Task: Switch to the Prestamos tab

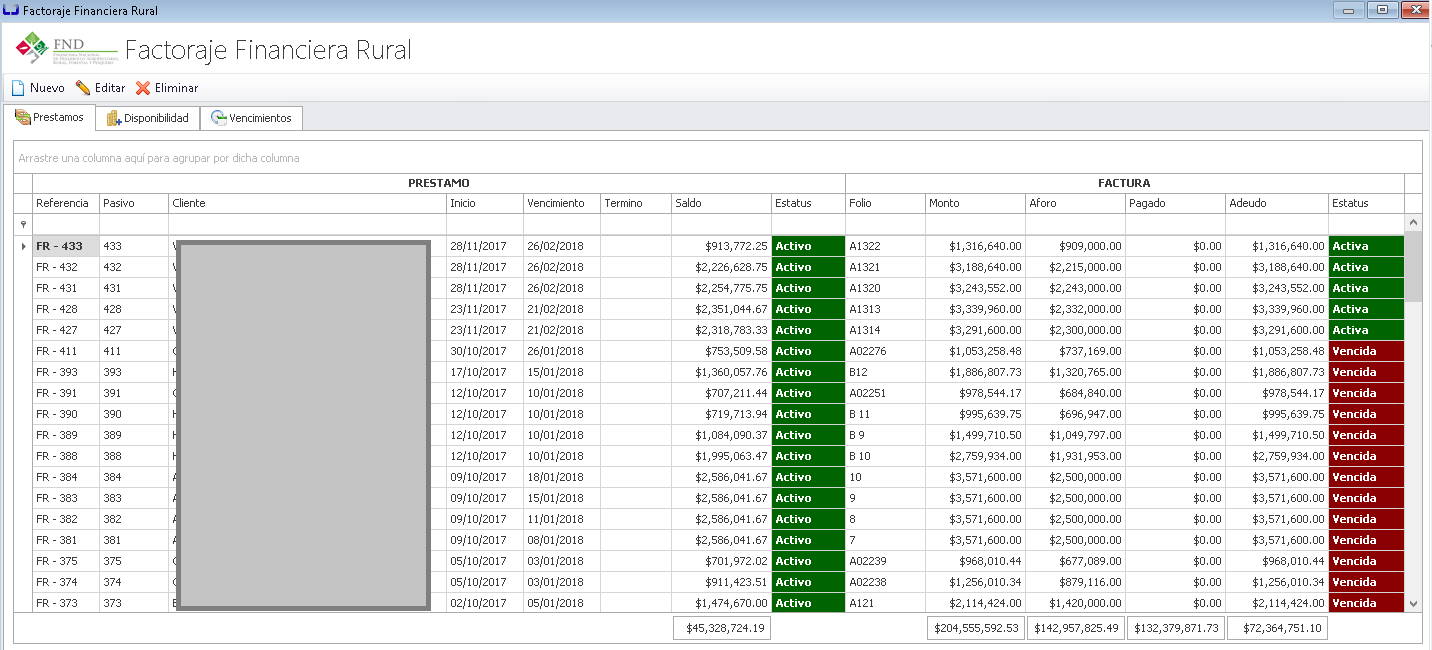Action: 49,118
